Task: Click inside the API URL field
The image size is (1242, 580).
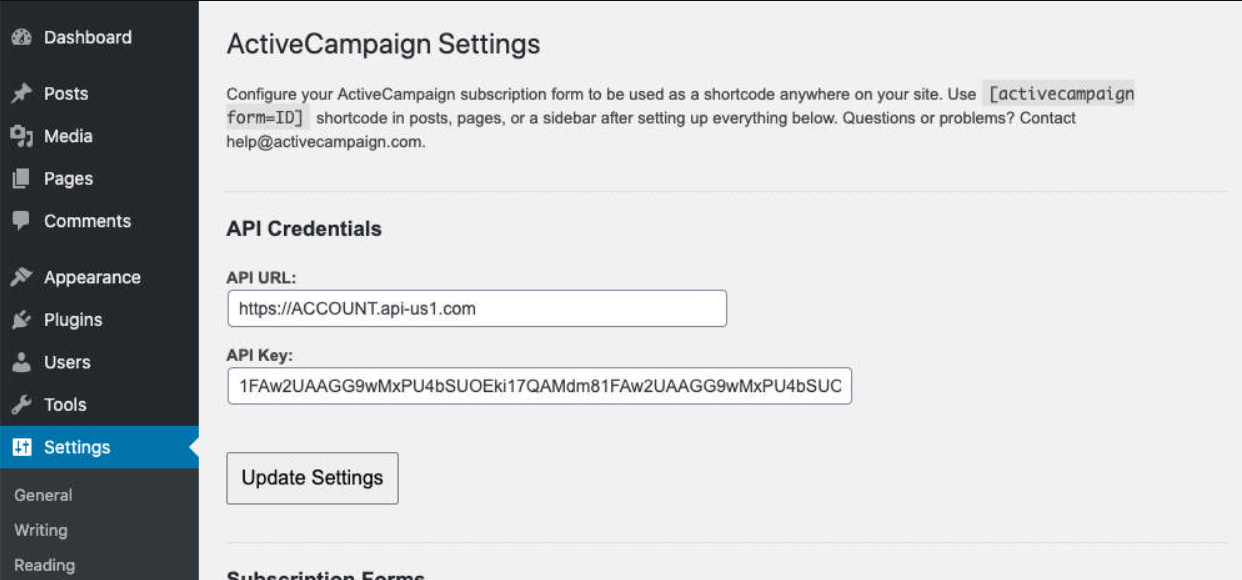Action: click(477, 308)
